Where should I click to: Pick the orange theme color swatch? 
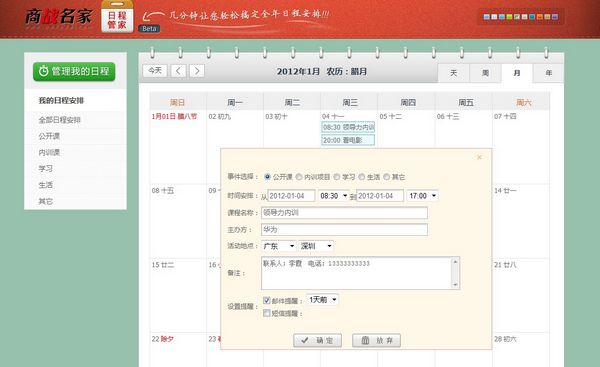(x=540, y=16)
